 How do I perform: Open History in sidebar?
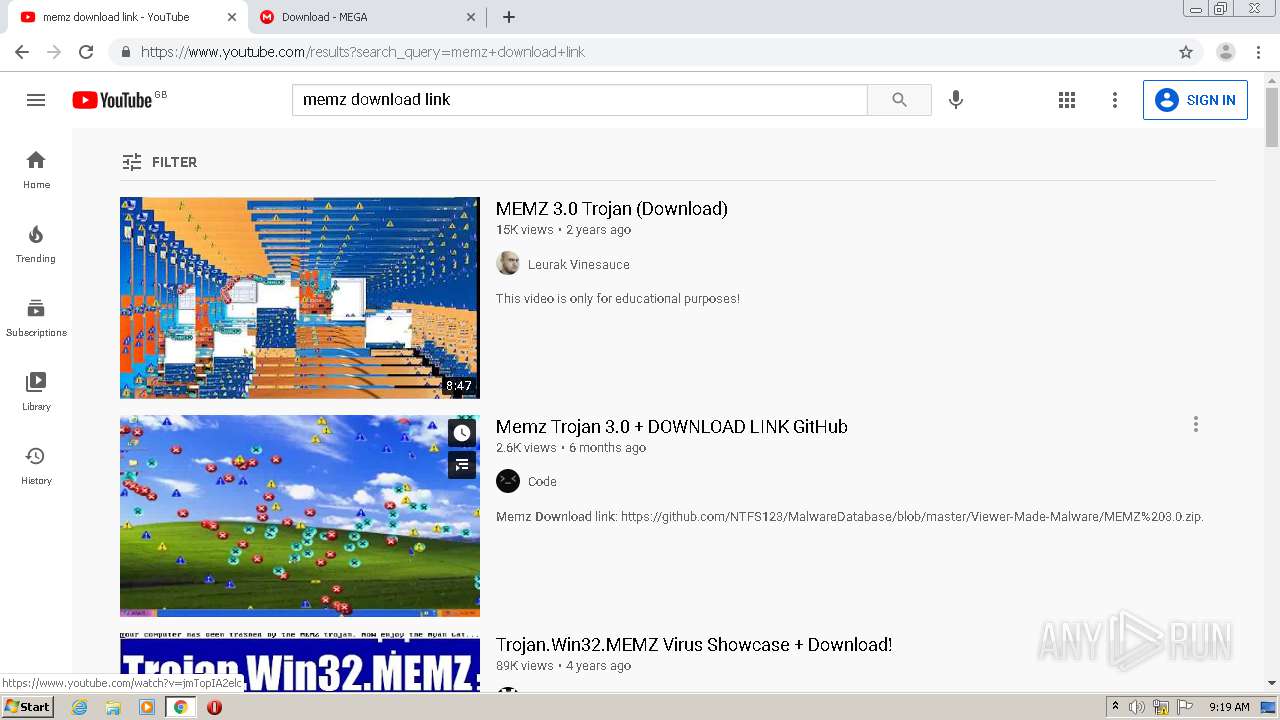click(36, 466)
